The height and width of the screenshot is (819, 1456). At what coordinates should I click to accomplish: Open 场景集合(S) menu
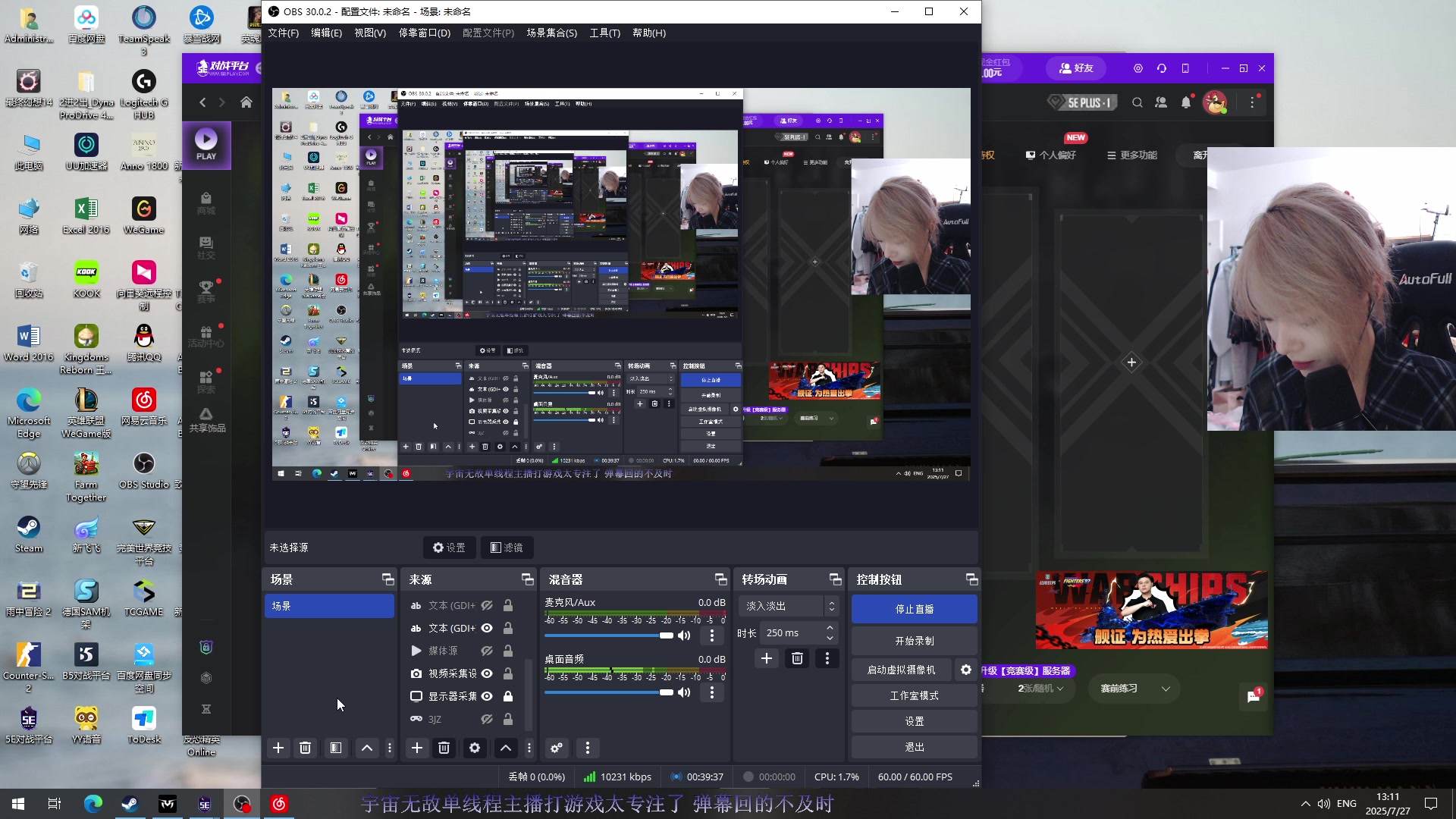[x=552, y=33]
